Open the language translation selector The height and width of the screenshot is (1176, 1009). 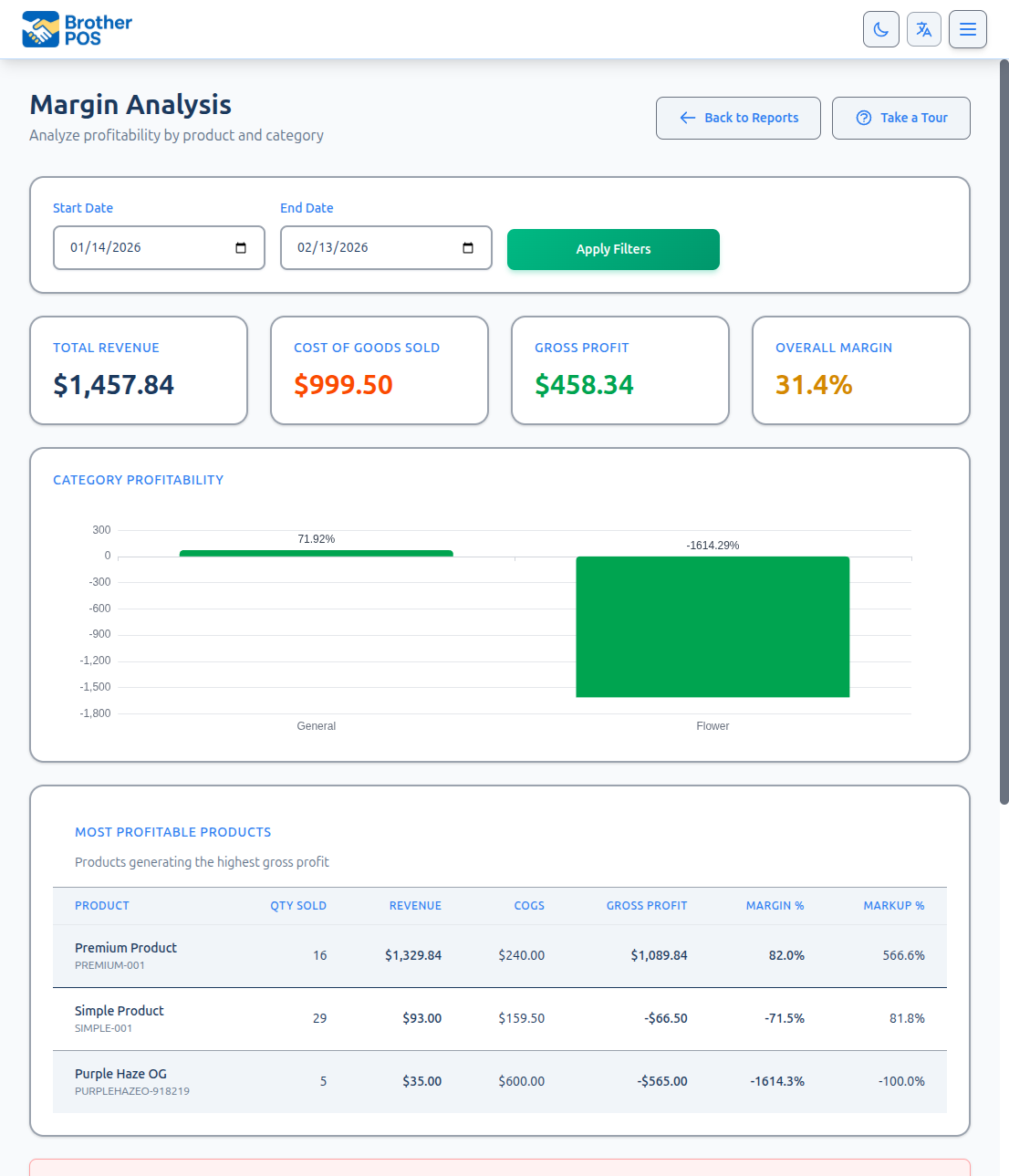pos(923,29)
